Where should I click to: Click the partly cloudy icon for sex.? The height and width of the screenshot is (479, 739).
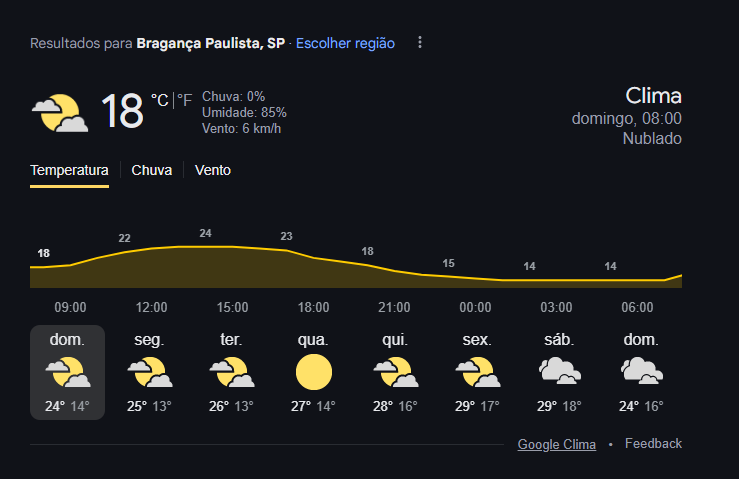tap(477, 372)
